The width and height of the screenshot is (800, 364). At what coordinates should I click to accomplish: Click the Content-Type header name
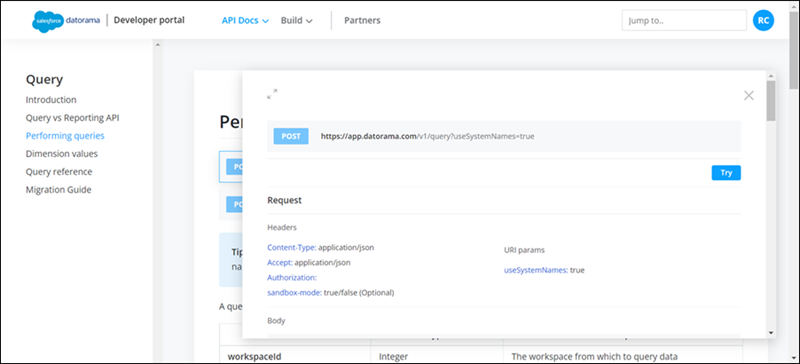tap(291, 248)
